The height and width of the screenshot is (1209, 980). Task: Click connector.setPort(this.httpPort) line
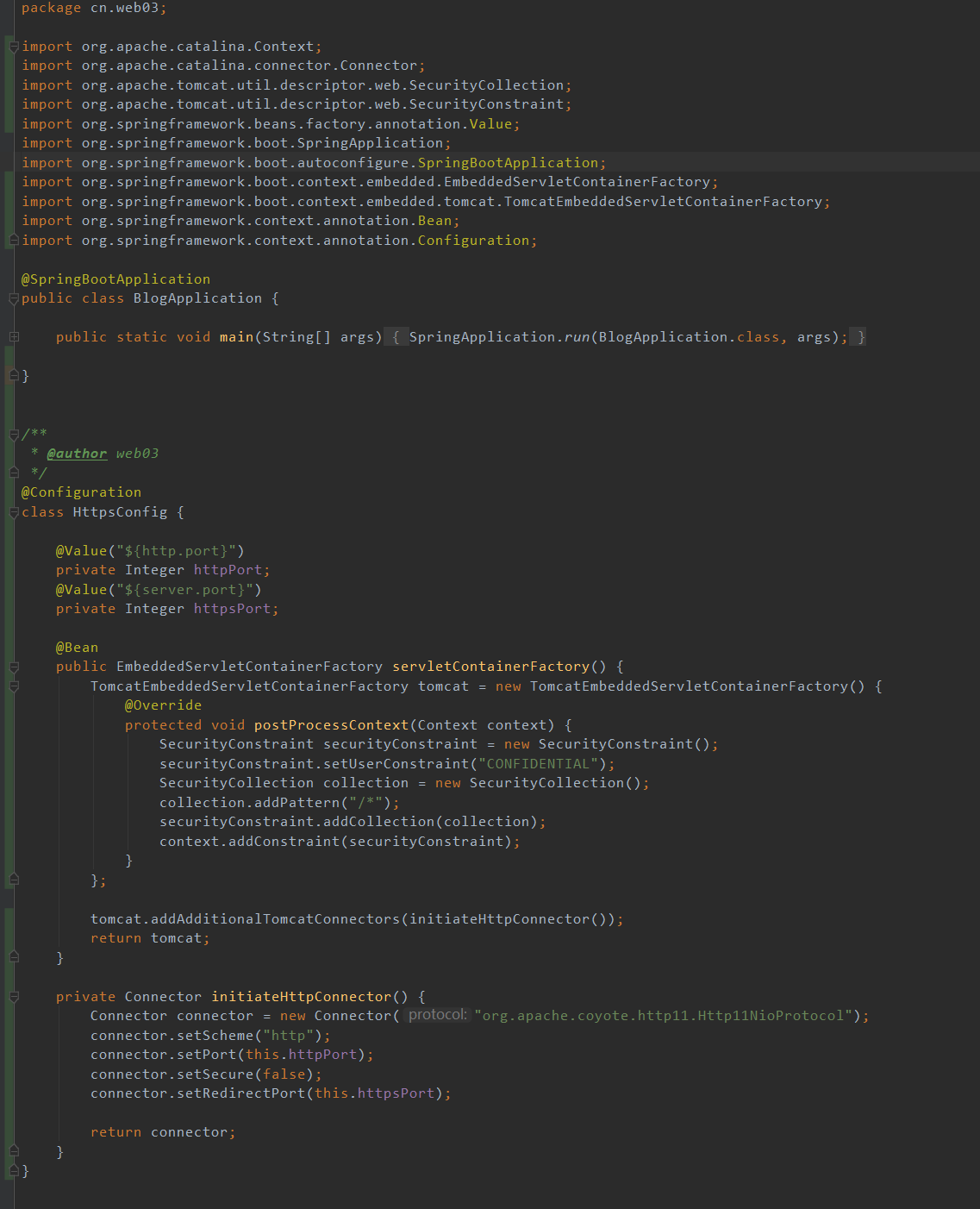pos(232,1055)
